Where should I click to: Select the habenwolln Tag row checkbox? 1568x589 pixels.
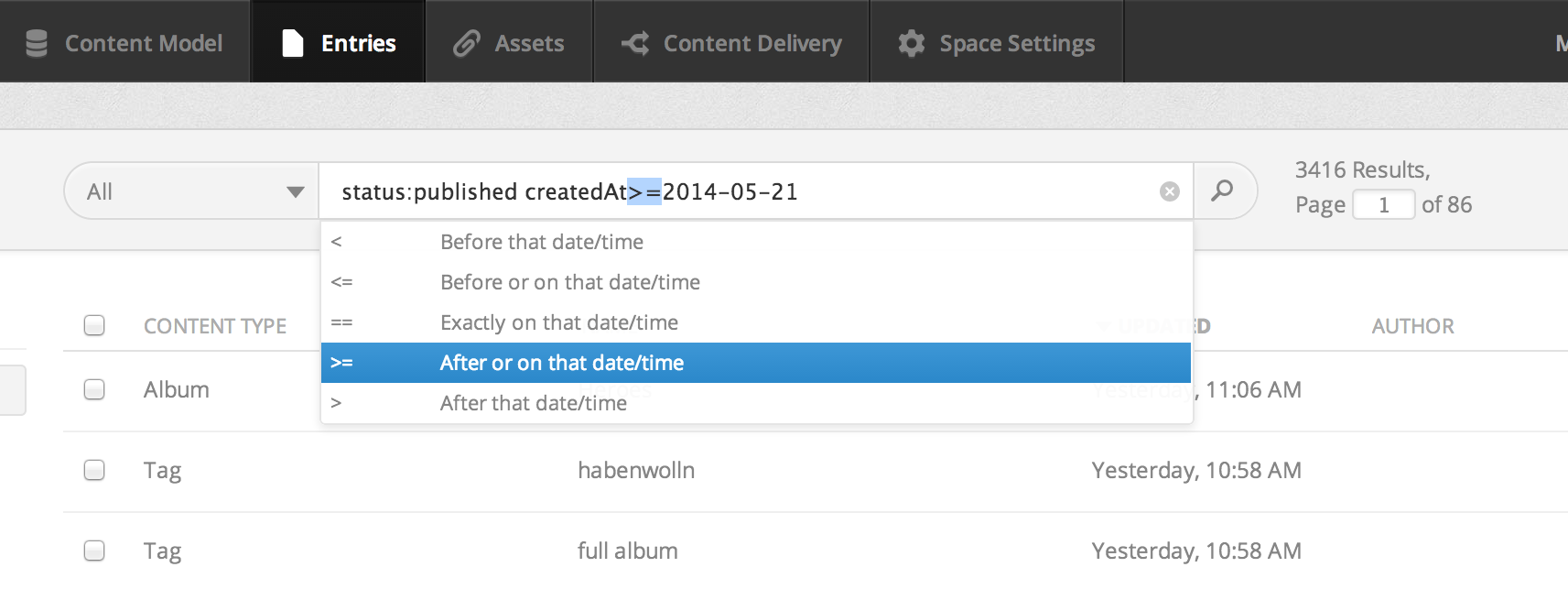pyautogui.click(x=94, y=470)
